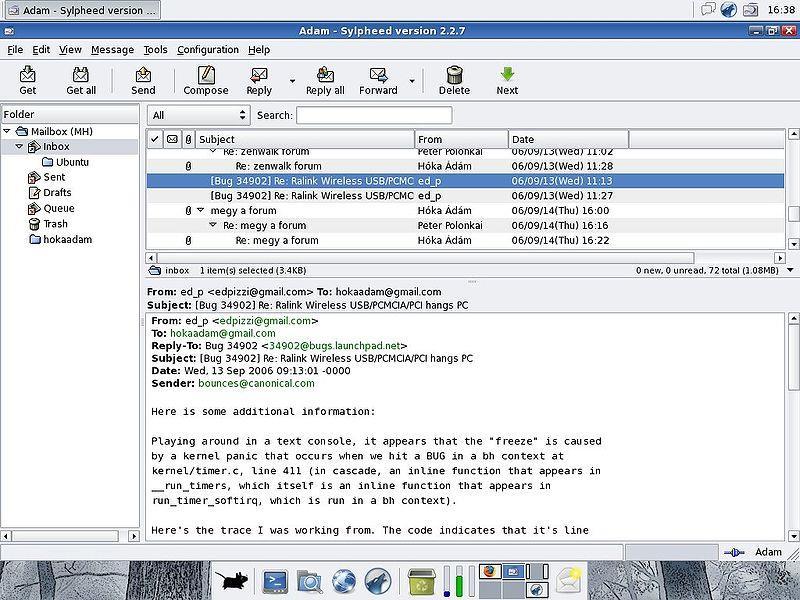The image size is (800, 600).
Task: Click the chat bubbles icon in the system tray
Action: (708, 10)
